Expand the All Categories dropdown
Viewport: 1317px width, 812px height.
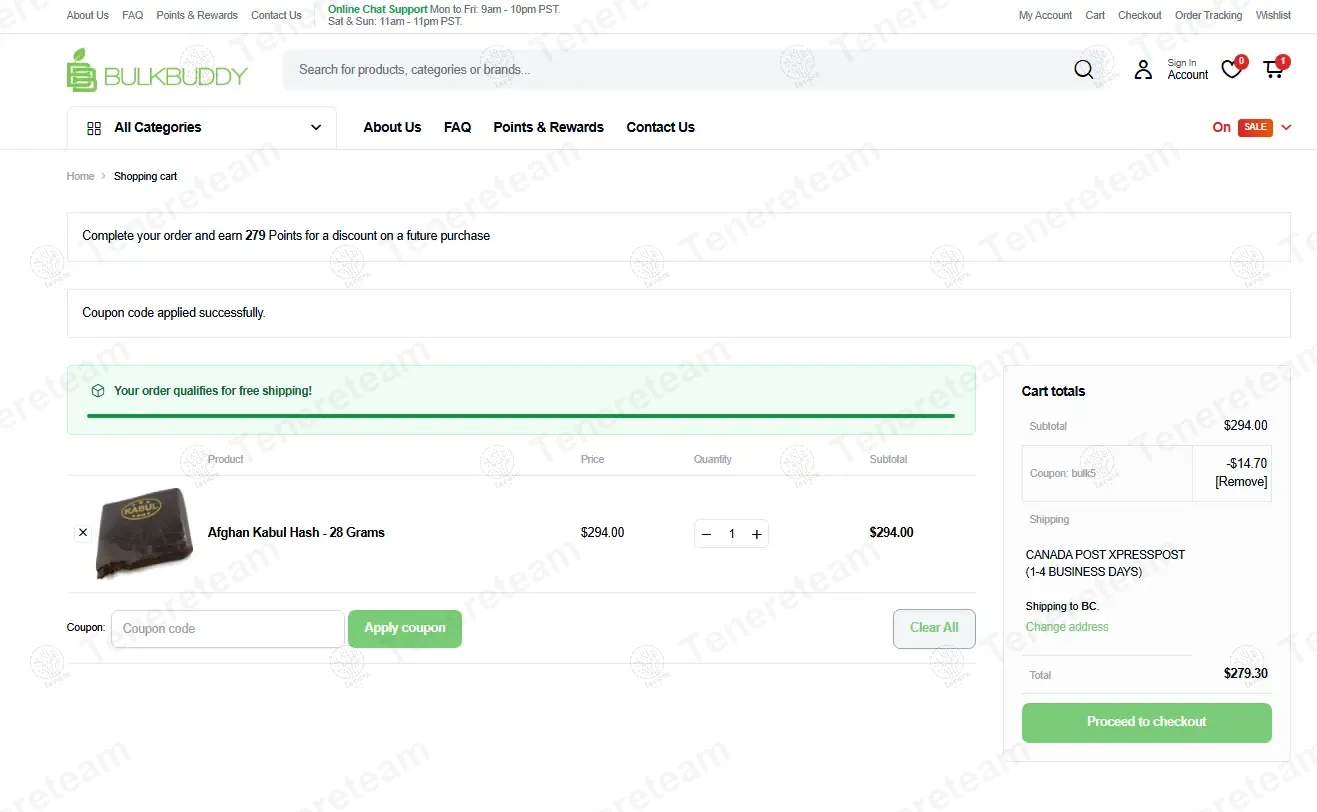[202, 128]
